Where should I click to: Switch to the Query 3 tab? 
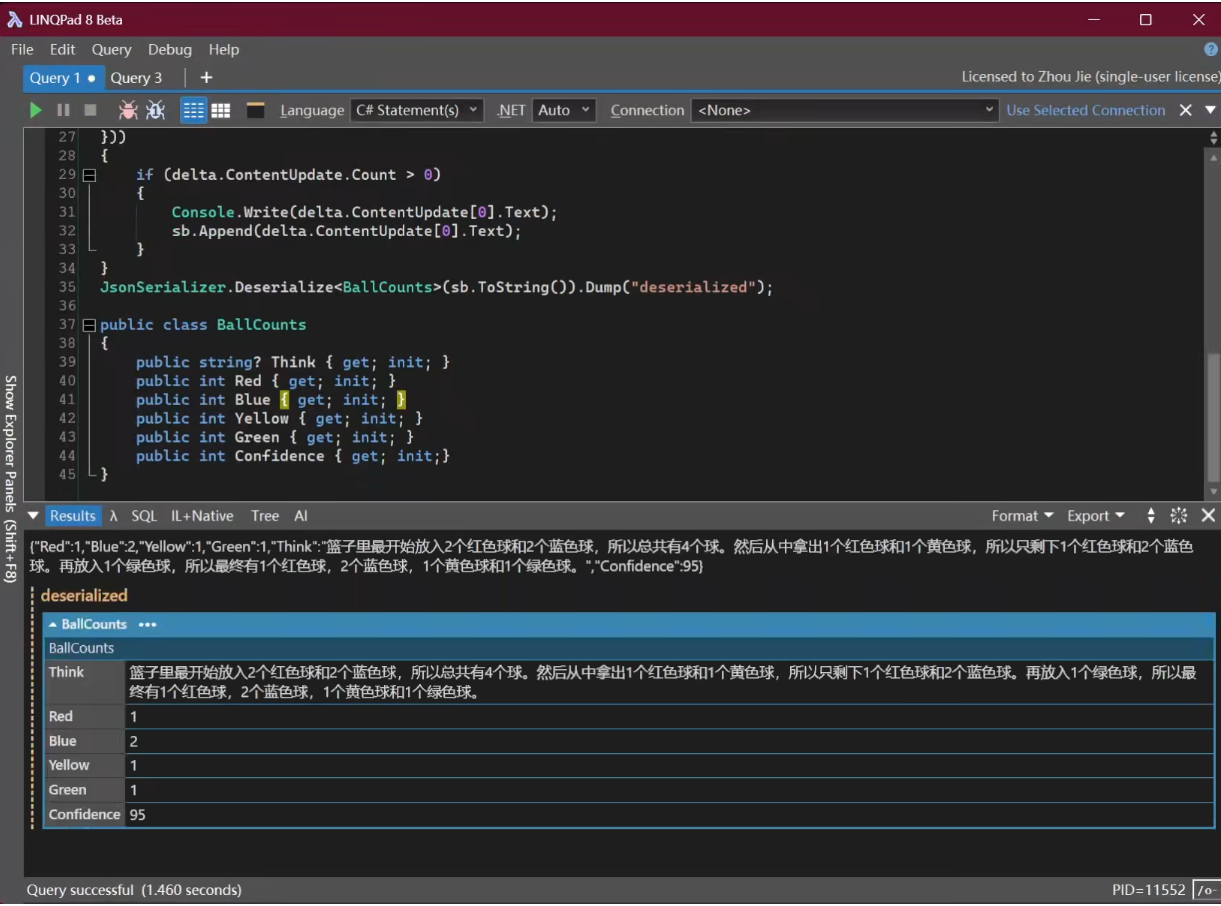[x=136, y=77]
